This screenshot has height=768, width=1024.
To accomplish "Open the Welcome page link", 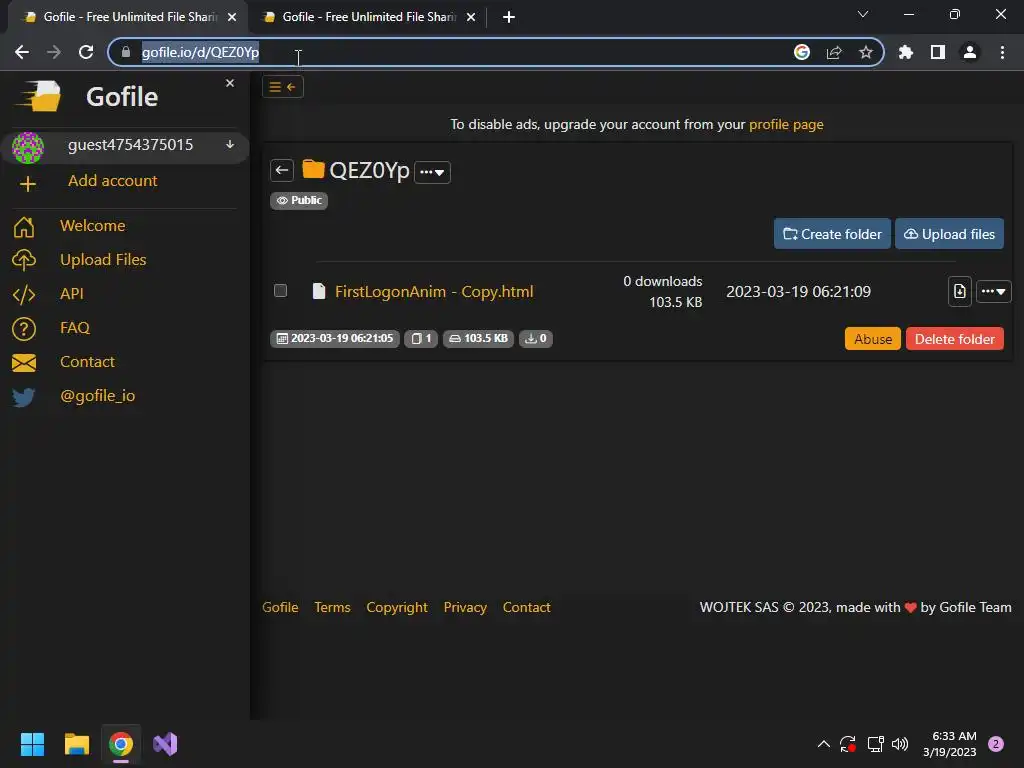I will pyautogui.click(x=93, y=225).
